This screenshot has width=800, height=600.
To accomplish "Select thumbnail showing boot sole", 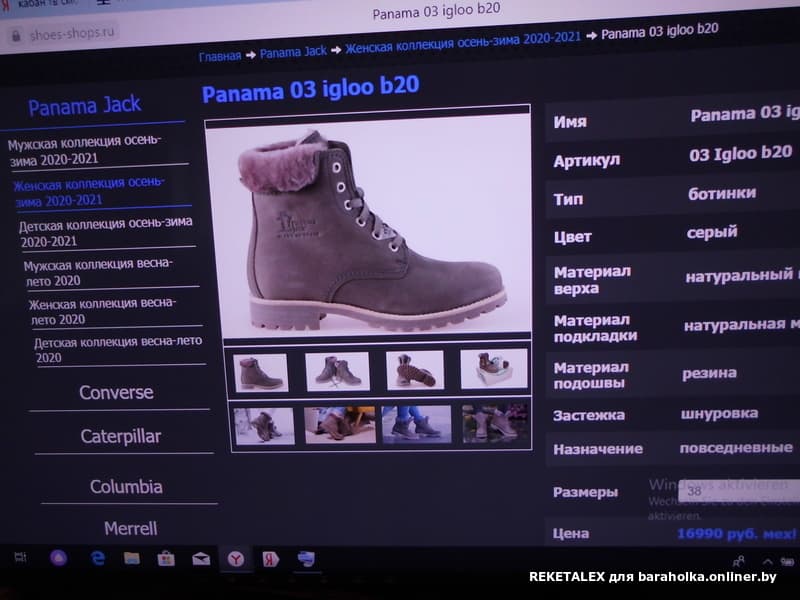I will 415,370.
